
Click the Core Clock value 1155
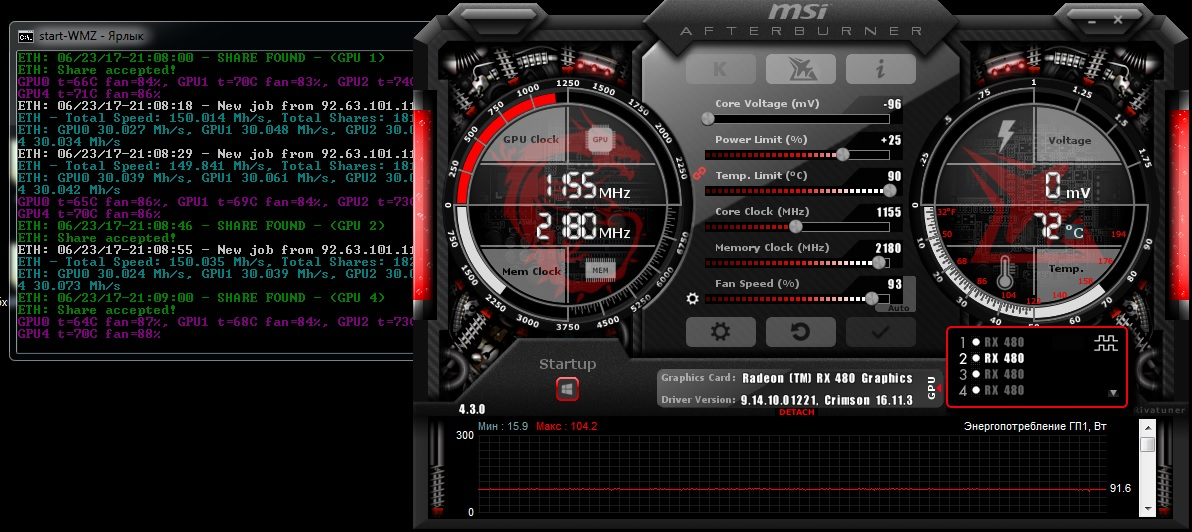888,212
